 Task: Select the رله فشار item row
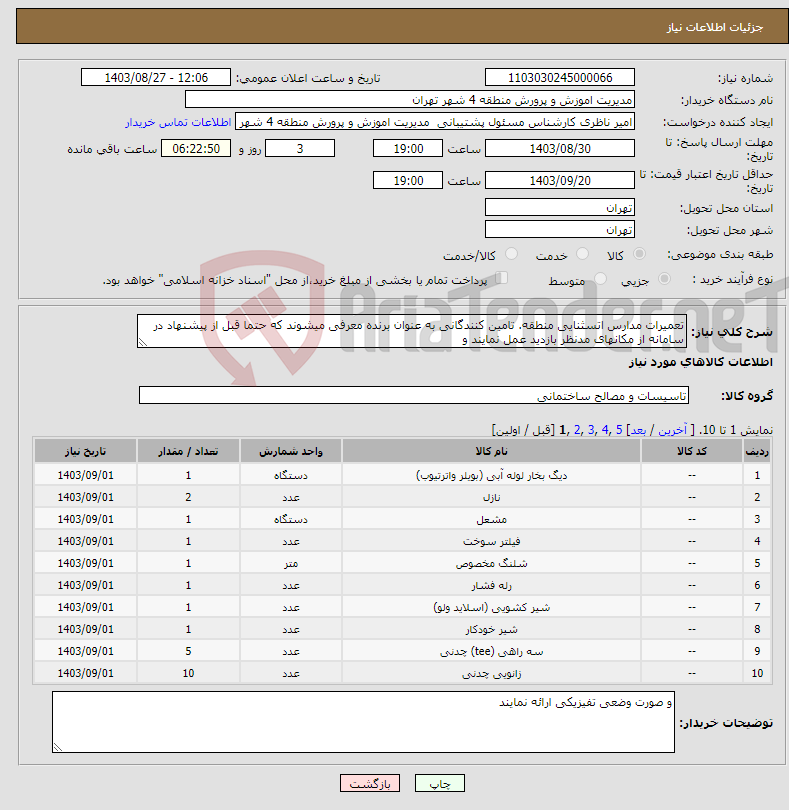[x=402, y=585]
